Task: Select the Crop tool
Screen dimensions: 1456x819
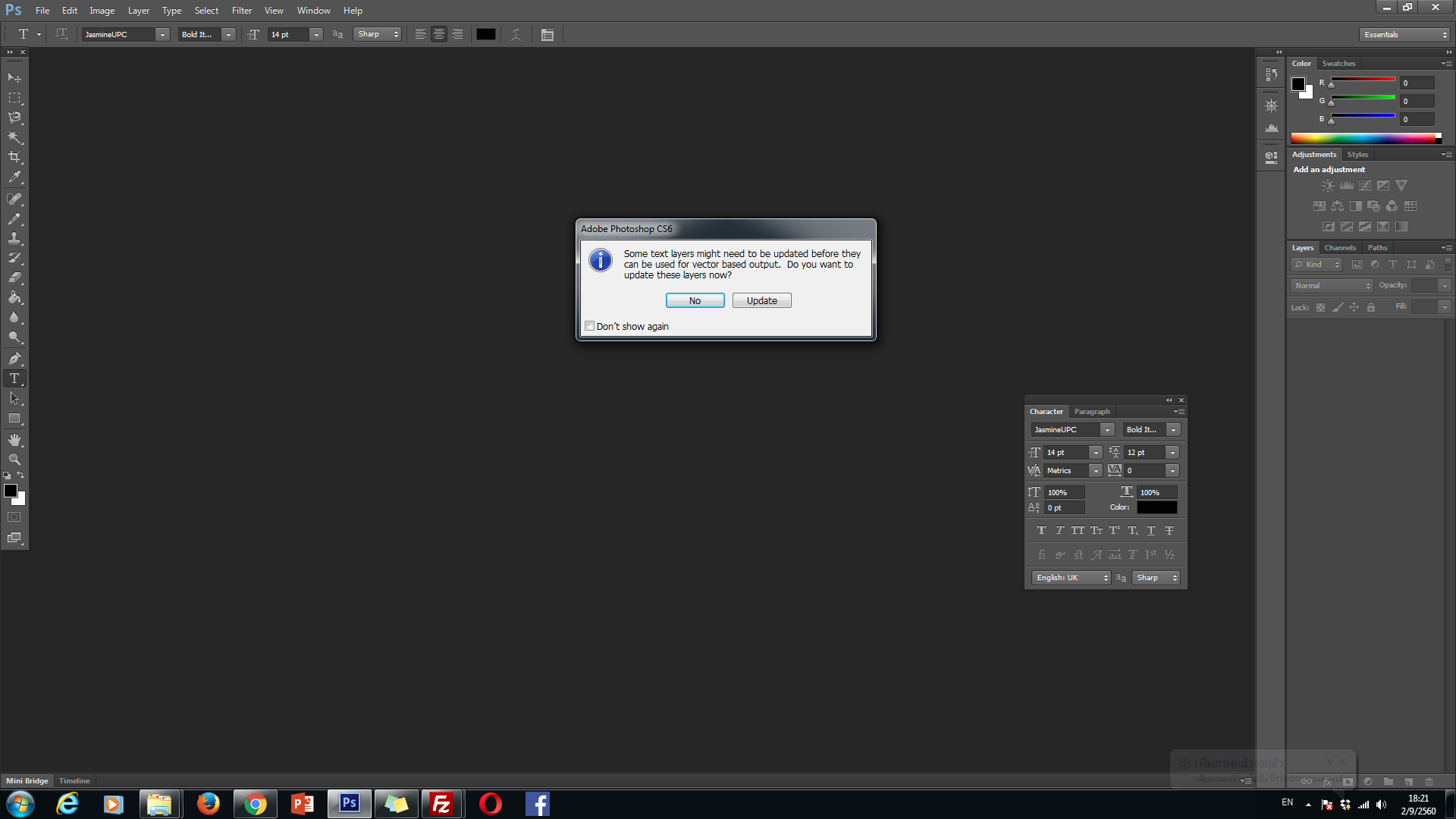Action: [x=14, y=157]
